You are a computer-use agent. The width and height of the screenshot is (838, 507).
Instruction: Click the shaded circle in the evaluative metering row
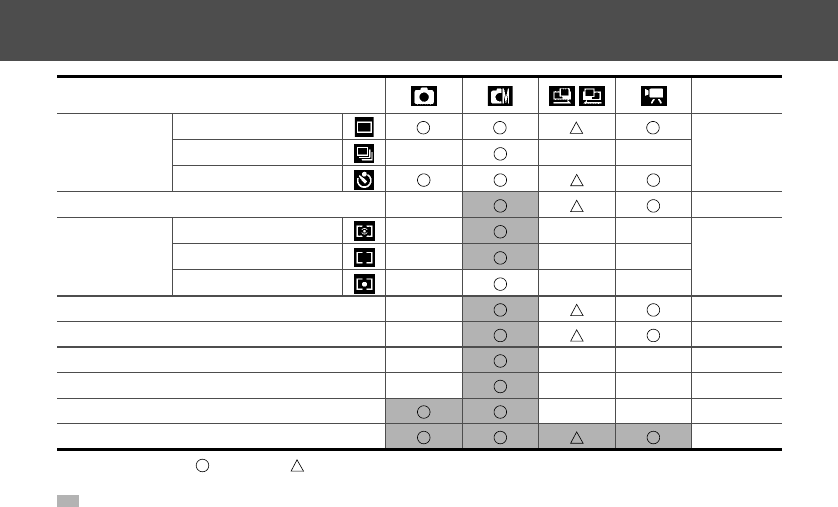point(500,232)
